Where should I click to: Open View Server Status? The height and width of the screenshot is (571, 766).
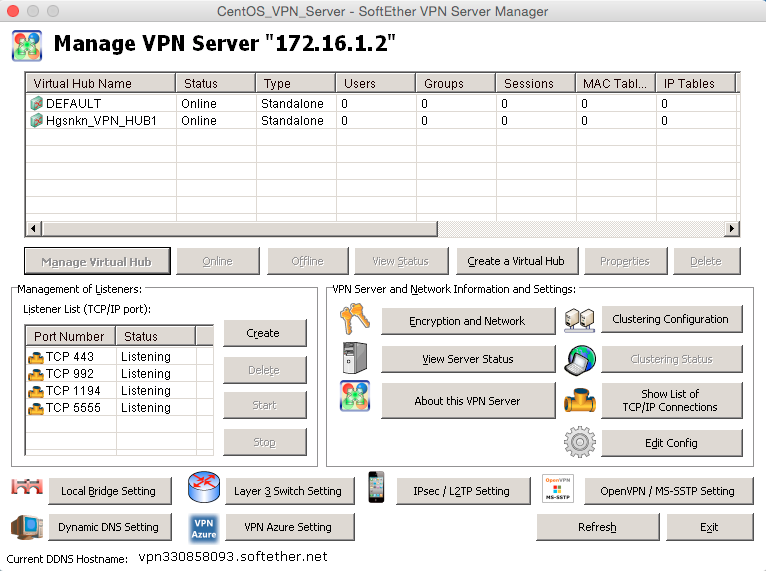[x=468, y=359]
